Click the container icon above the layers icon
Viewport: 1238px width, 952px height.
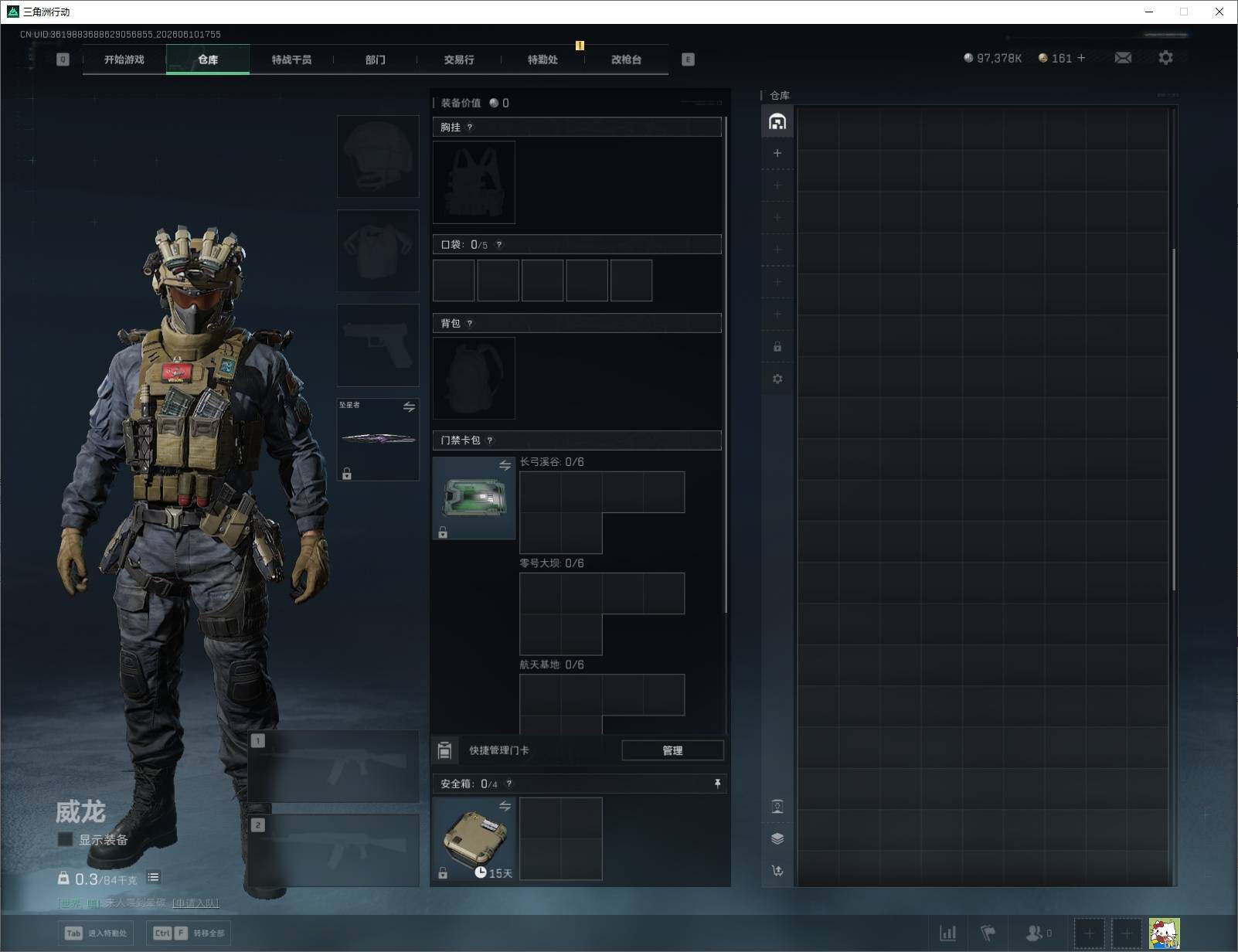(777, 807)
